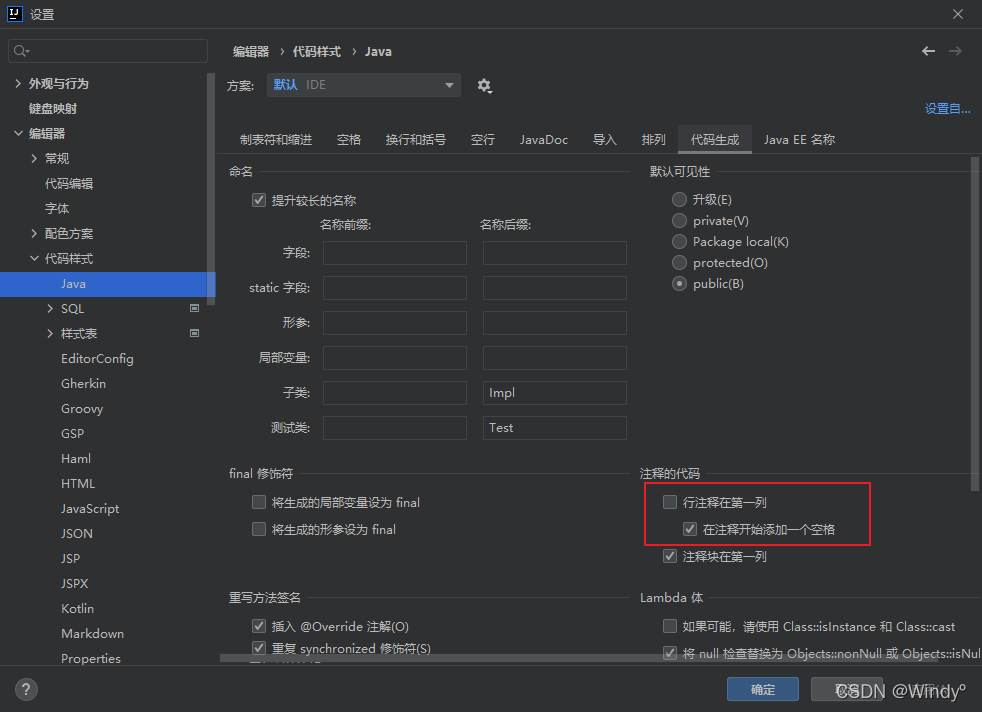Navigate back with the left arrow icon
The width and height of the screenshot is (982, 712).
coord(928,50)
